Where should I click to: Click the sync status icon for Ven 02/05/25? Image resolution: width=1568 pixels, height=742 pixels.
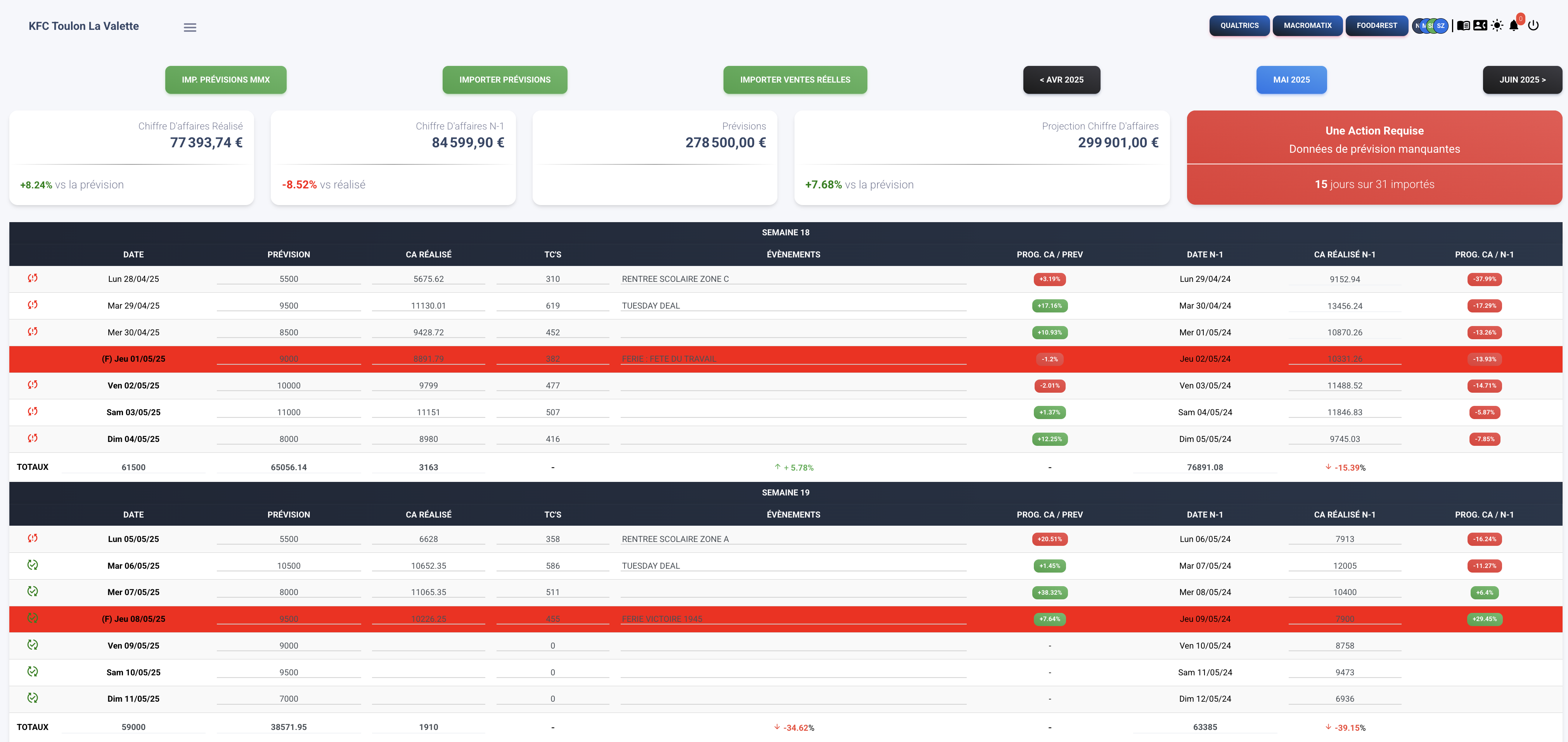[x=33, y=385]
